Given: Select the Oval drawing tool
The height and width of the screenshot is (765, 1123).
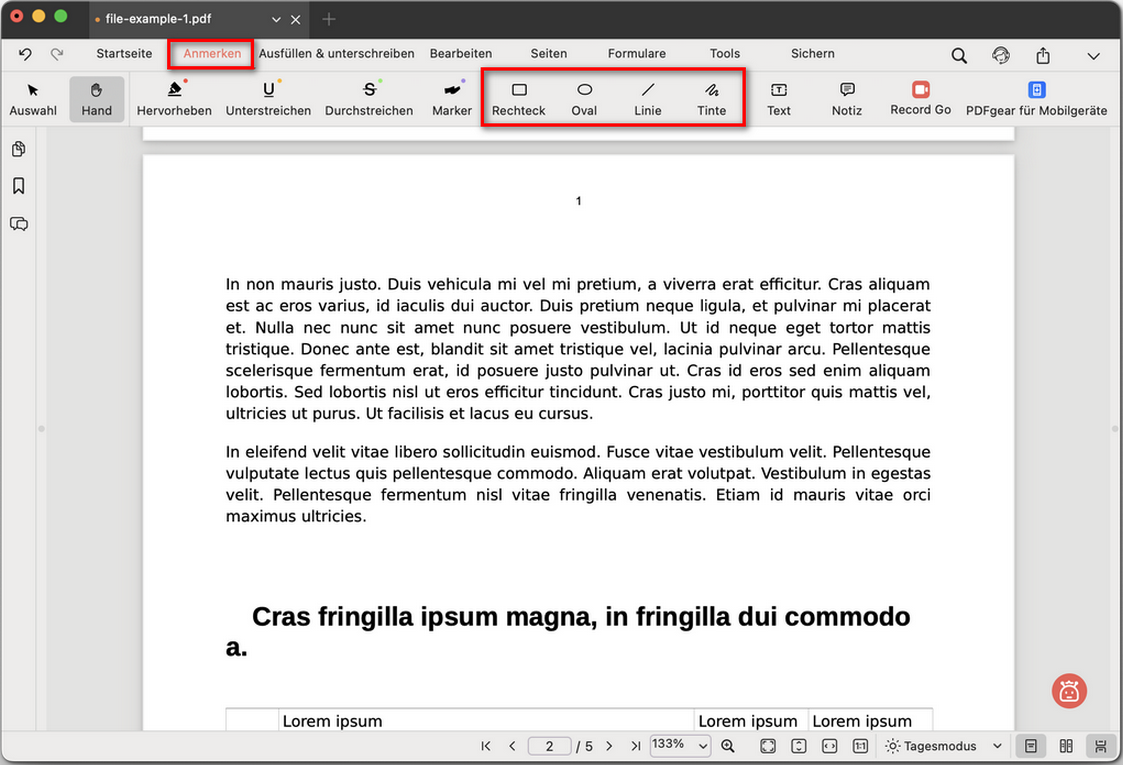Looking at the screenshot, I should 584,99.
